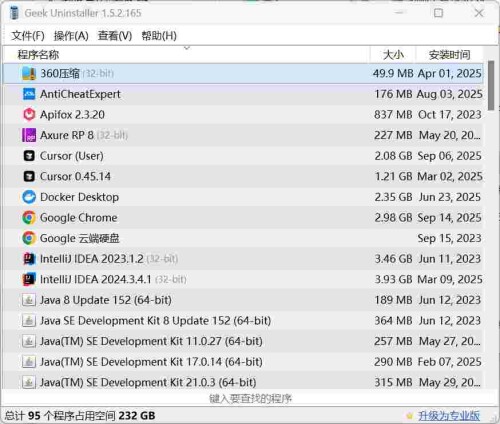
Task: Open the 帮助(H) menu
Action: (159, 36)
